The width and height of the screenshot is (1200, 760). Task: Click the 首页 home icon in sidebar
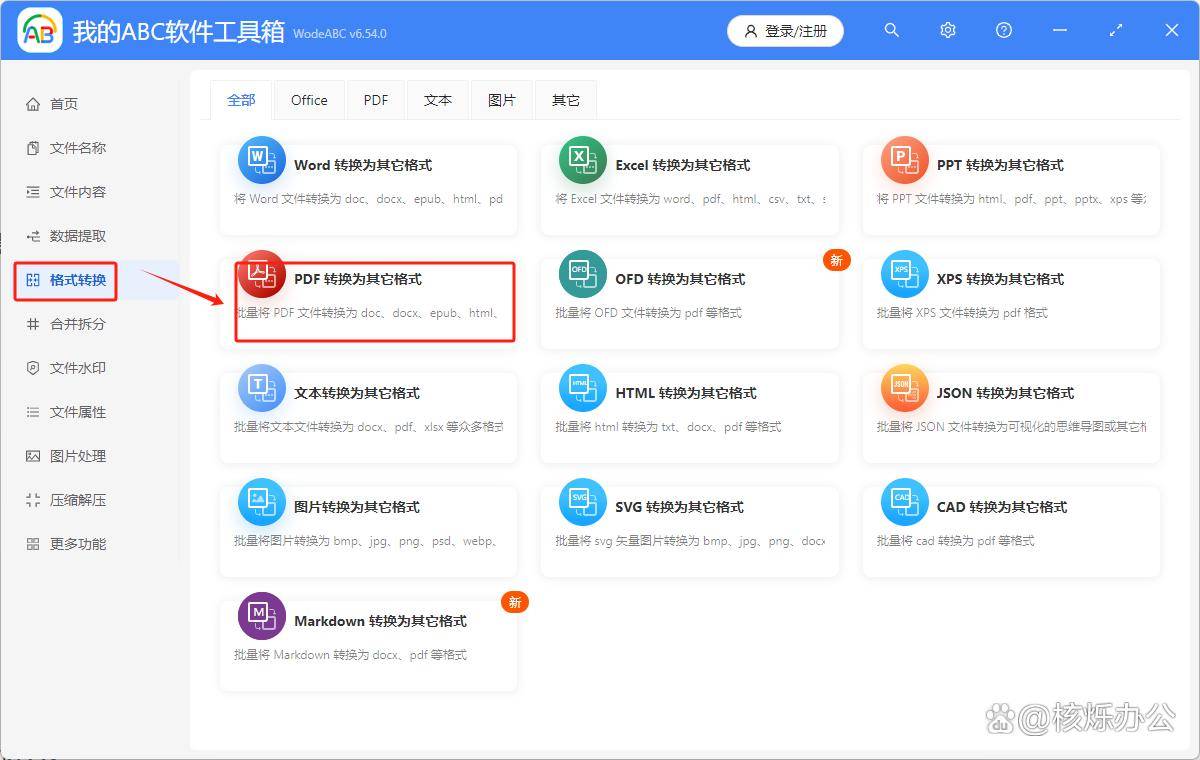tap(33, 104)
